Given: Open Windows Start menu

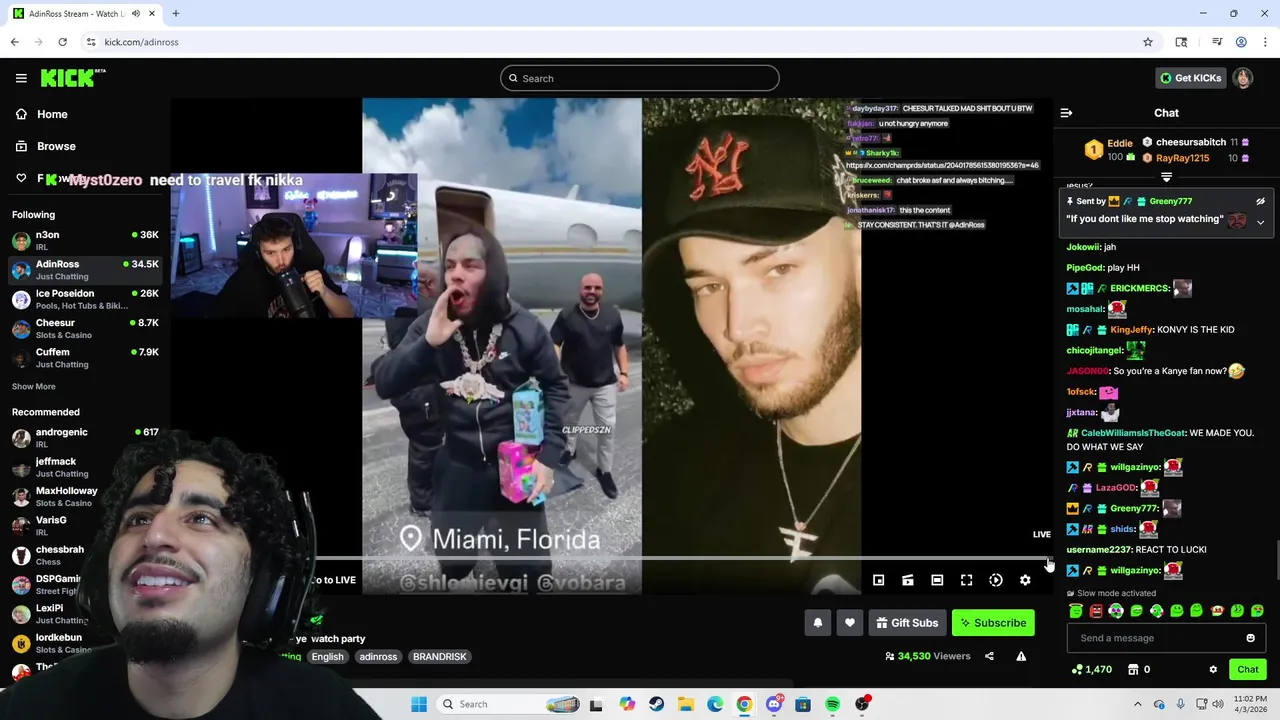Looking at the screenshot, I should (419, 704).
